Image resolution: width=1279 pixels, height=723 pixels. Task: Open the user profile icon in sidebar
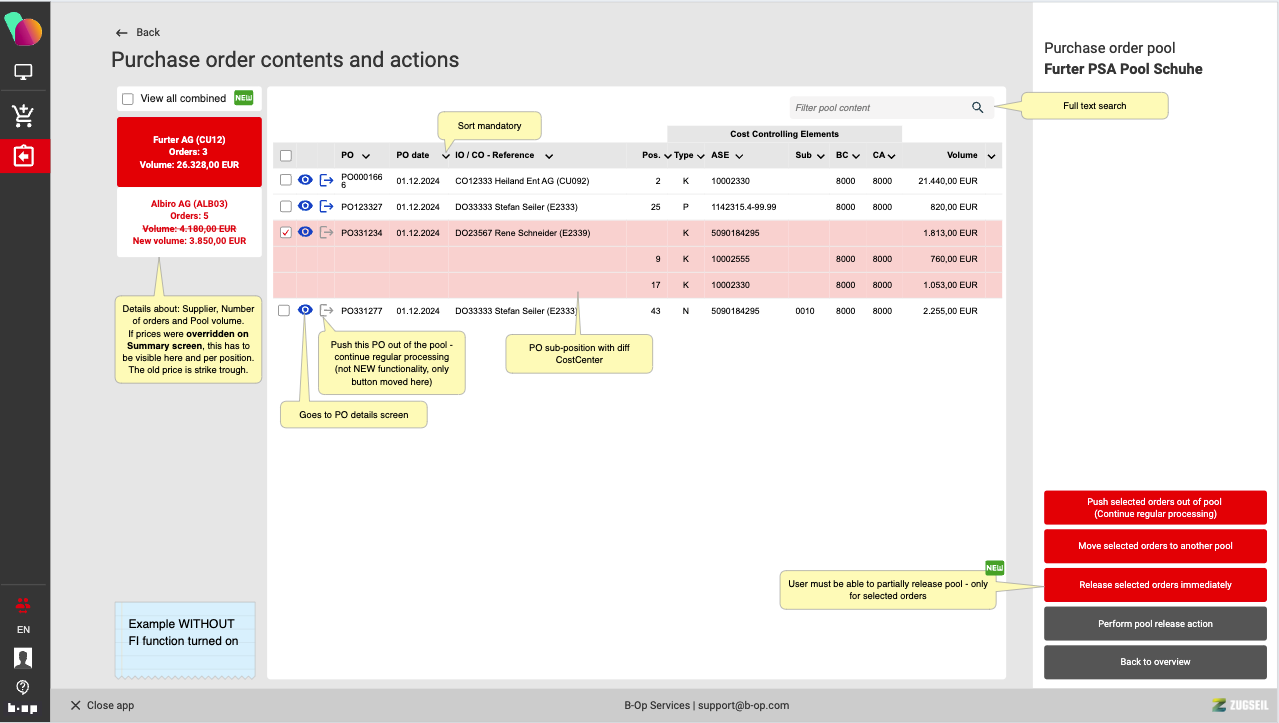(23, 657)
